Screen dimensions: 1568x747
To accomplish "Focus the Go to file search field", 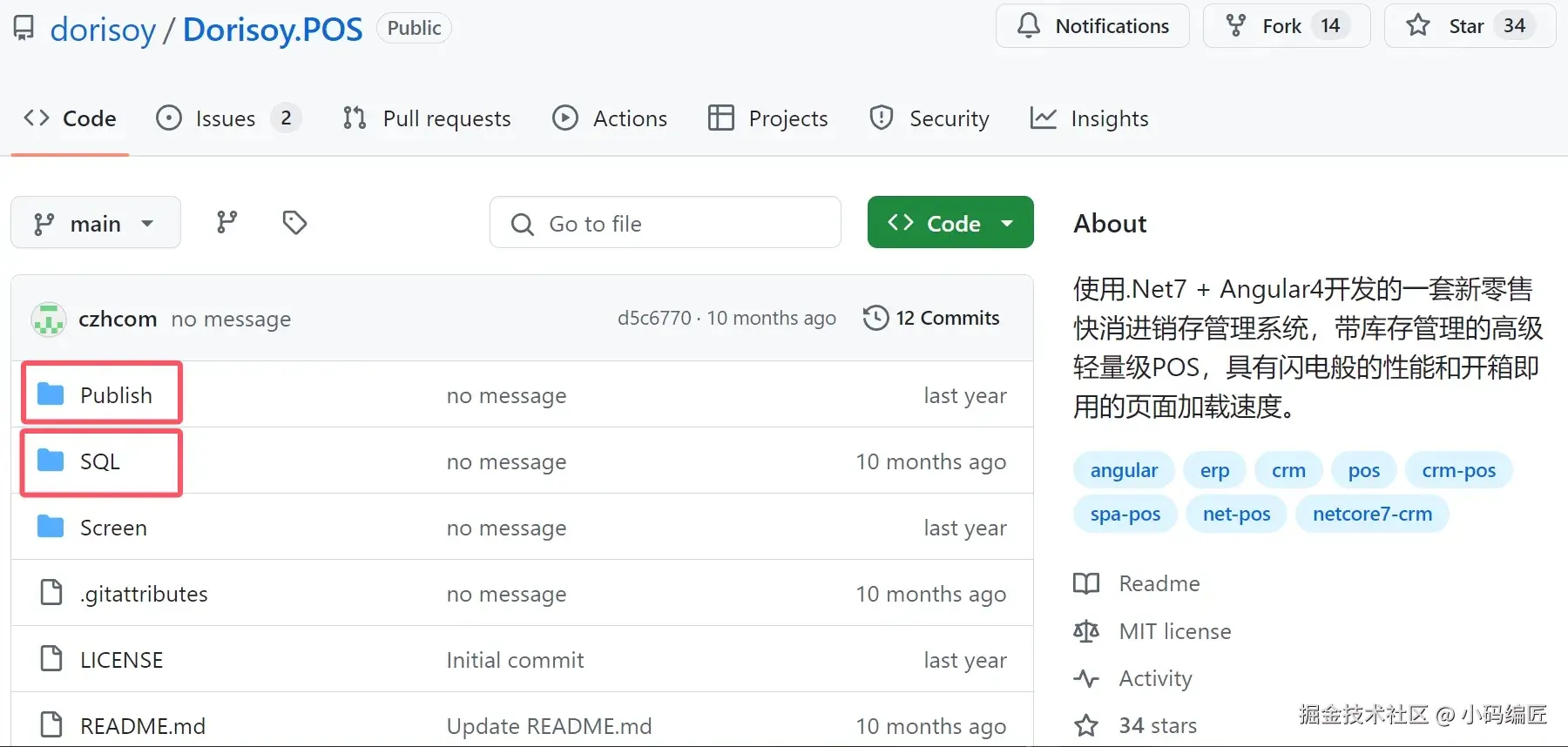I will (666, 223).
